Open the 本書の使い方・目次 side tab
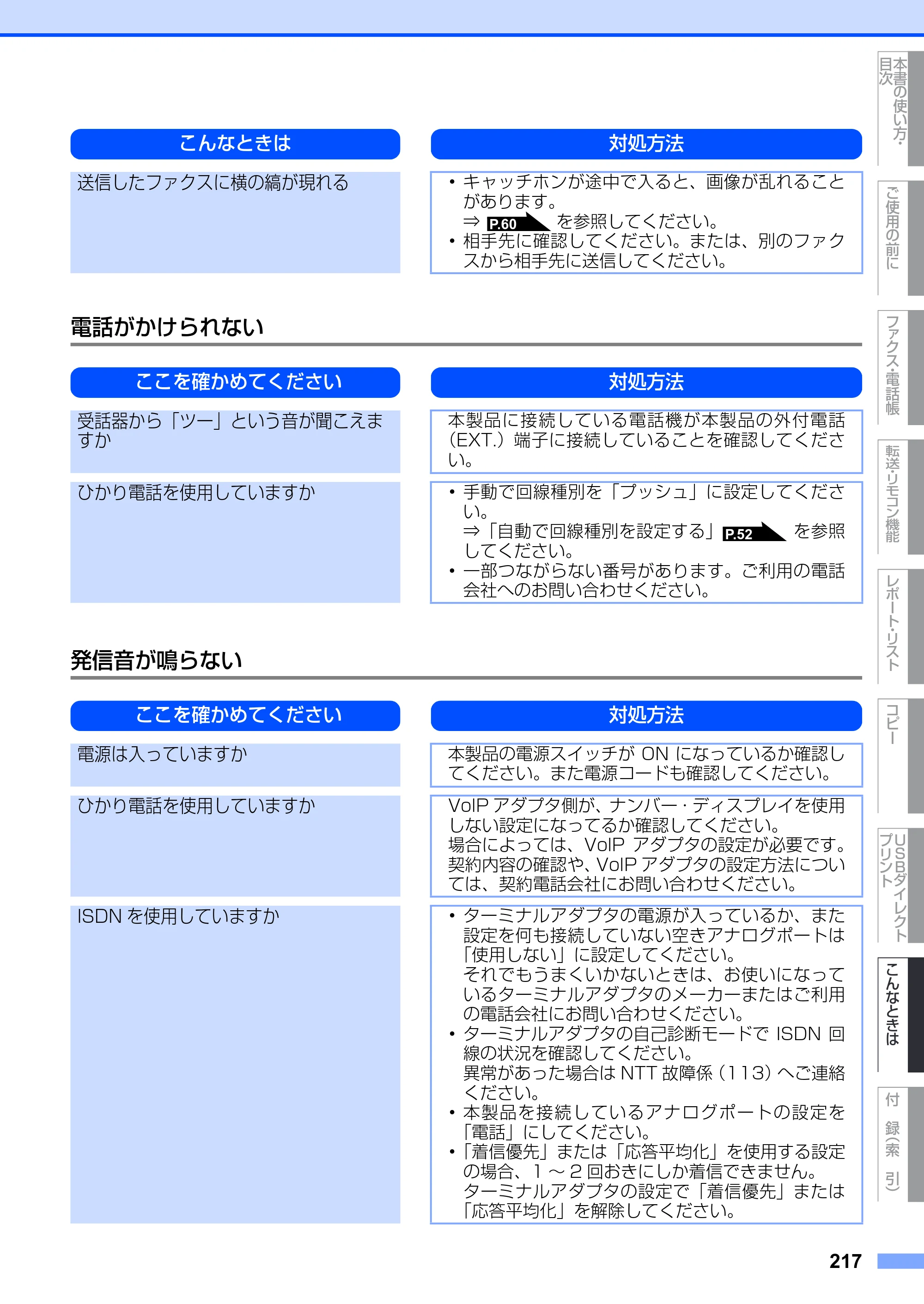Image resolution: width=924 pixels, height=1304 pixels. (900, 108)
